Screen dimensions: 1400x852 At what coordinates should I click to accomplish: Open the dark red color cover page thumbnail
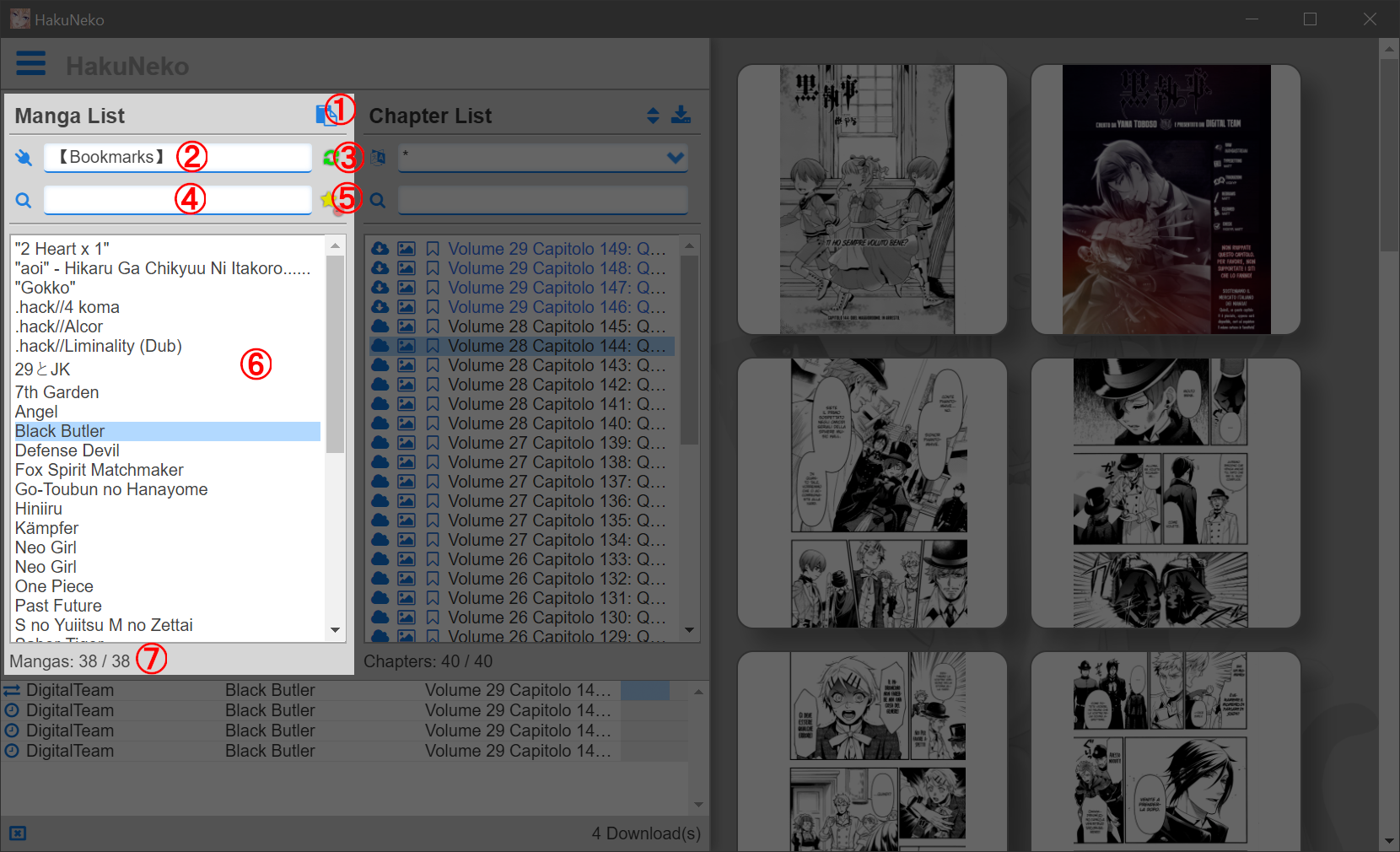tap(1166, 199)
